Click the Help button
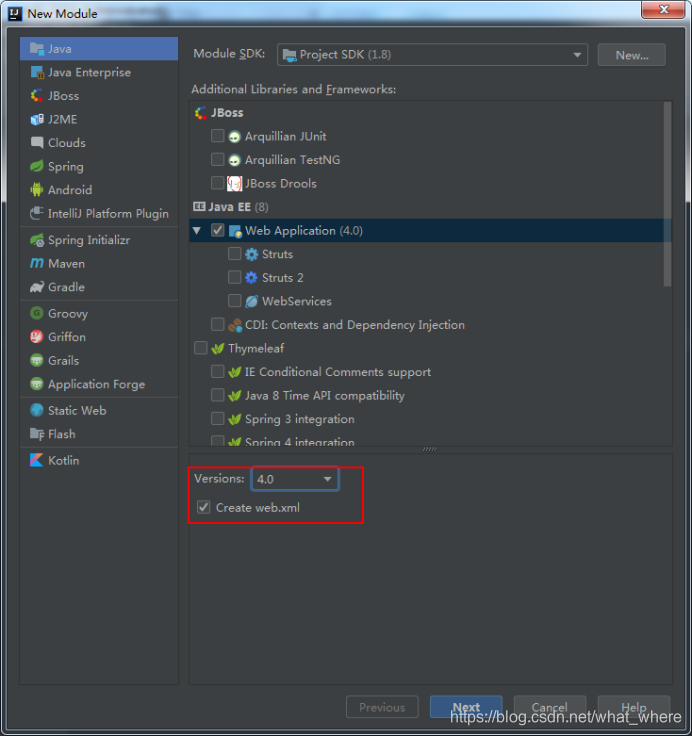The height and width of the screenshot is (736, 692). coord(634,706)
